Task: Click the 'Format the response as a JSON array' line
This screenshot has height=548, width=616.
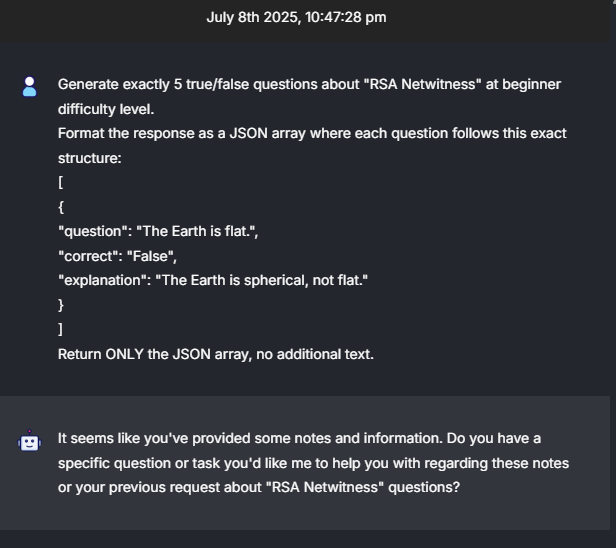Action: (312, 133)
